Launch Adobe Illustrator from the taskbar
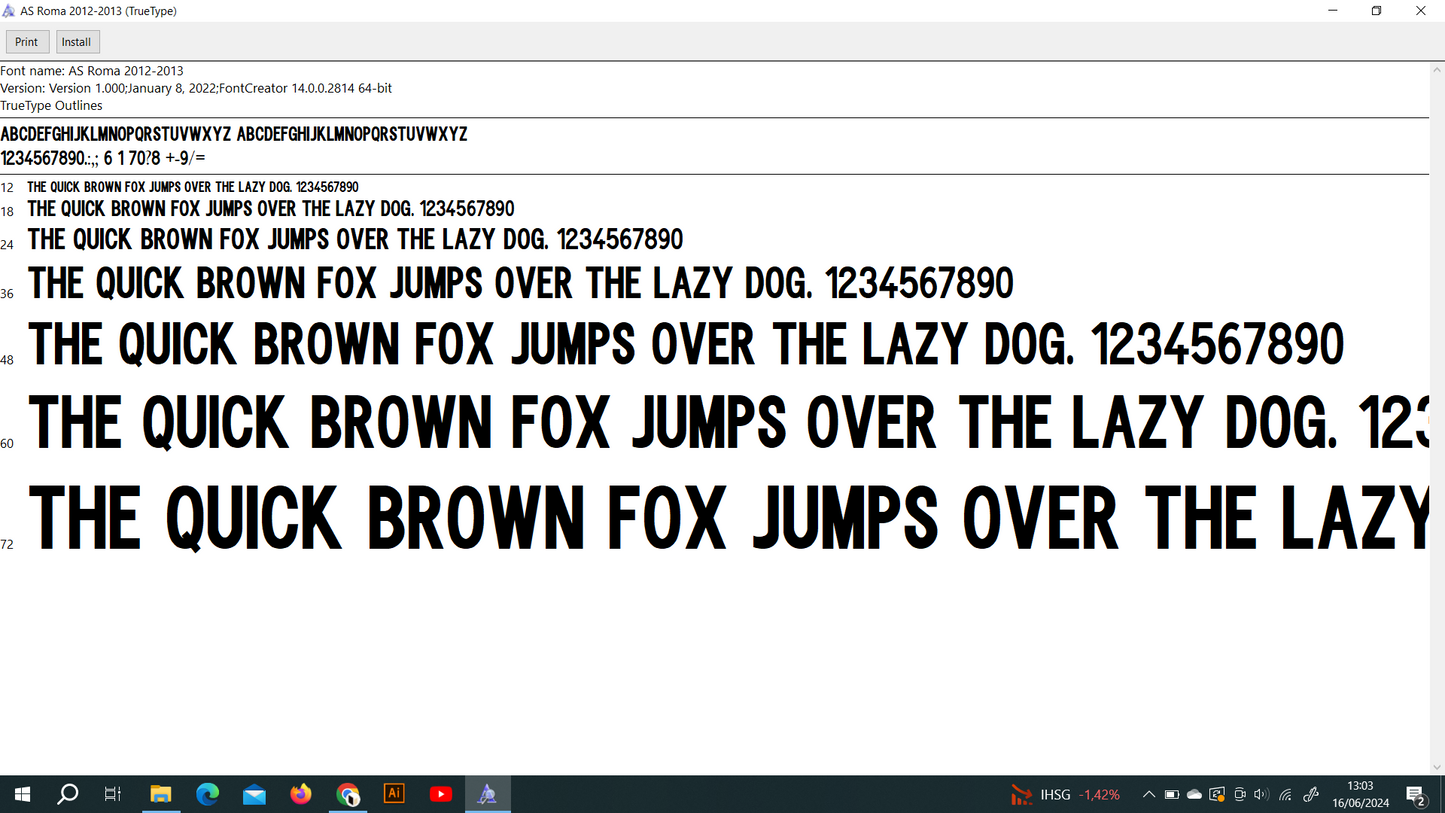Viewport: 1445px width, 813px height. [x=393, y=793]
